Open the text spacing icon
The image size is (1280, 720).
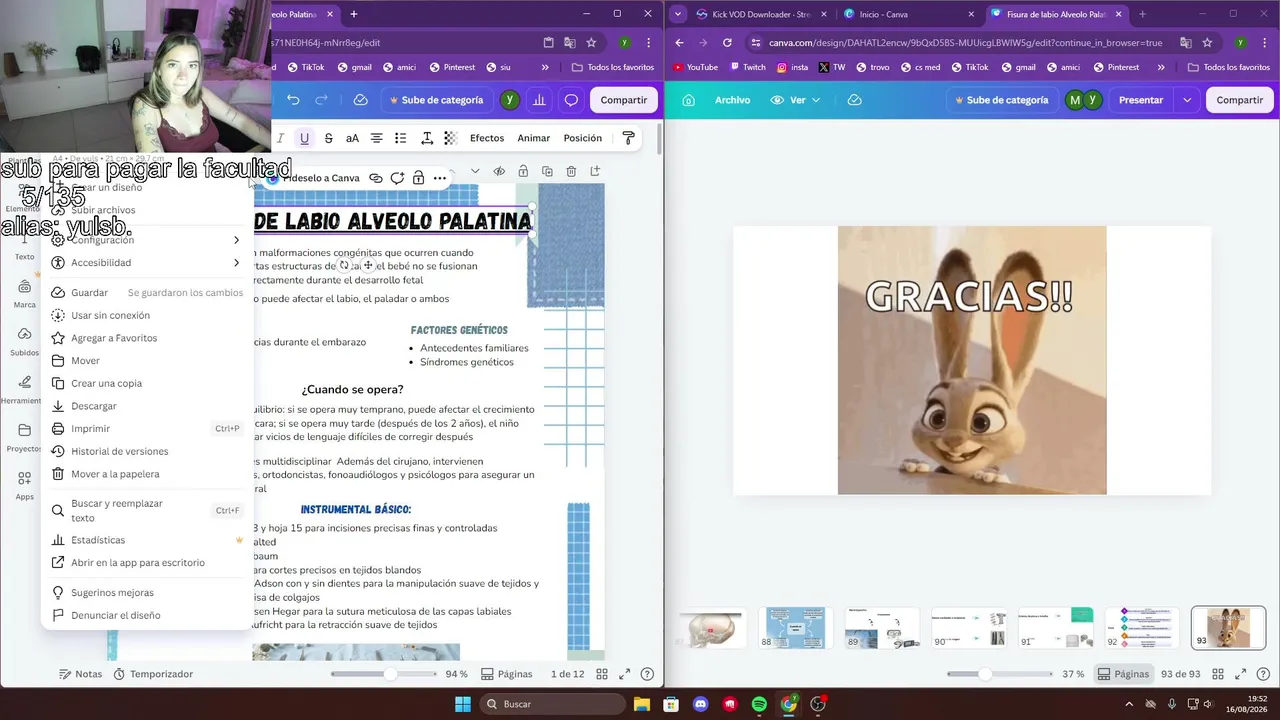coord(426,138)
